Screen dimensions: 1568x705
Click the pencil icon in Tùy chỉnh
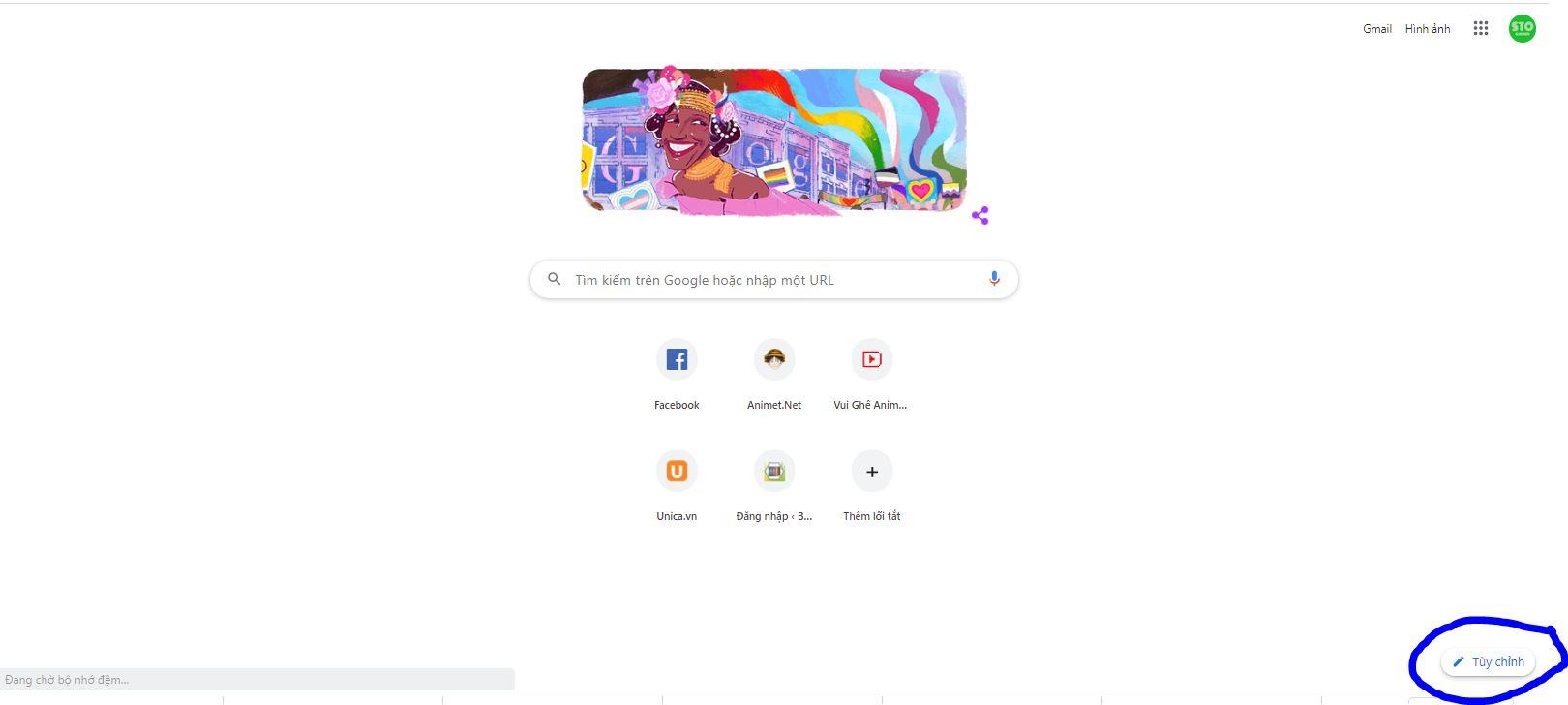point(1459,661)
